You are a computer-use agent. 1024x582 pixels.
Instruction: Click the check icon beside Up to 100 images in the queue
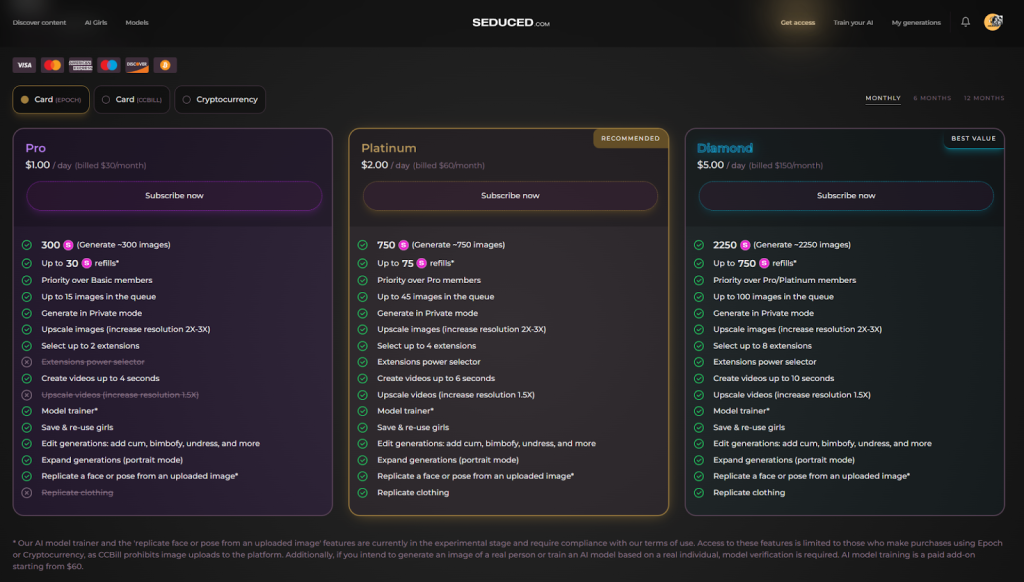tap(699, 297)
